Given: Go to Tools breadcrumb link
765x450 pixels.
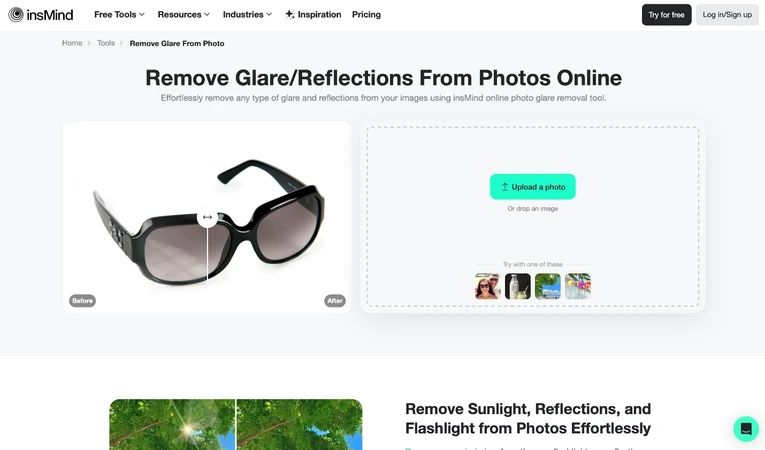Looking at the screenshot, I should tap(106, 43).
